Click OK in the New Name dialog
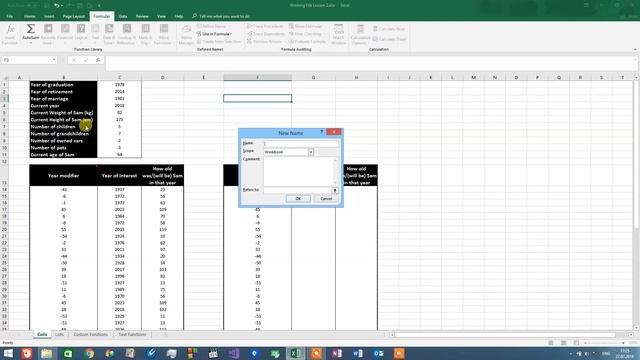The image size is (640, 360). pos(298,199)
